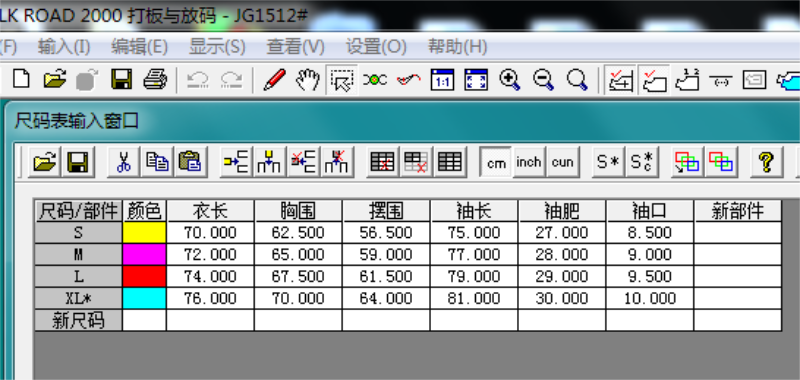
Task: Click the 新尺码 row header
Action: [x=79, y=320]
